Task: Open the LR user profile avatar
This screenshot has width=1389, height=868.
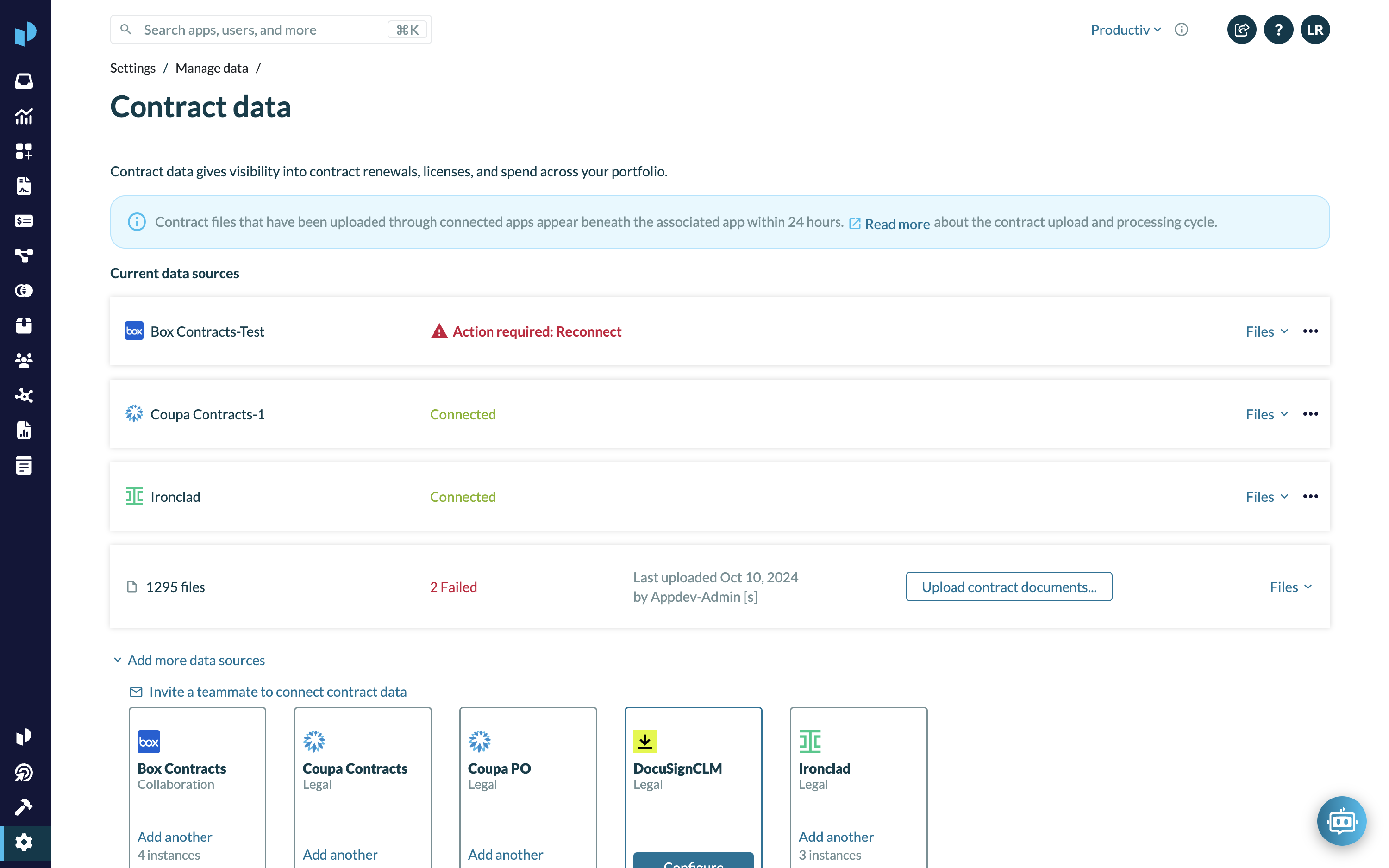Action: [x=1315, y=30]
